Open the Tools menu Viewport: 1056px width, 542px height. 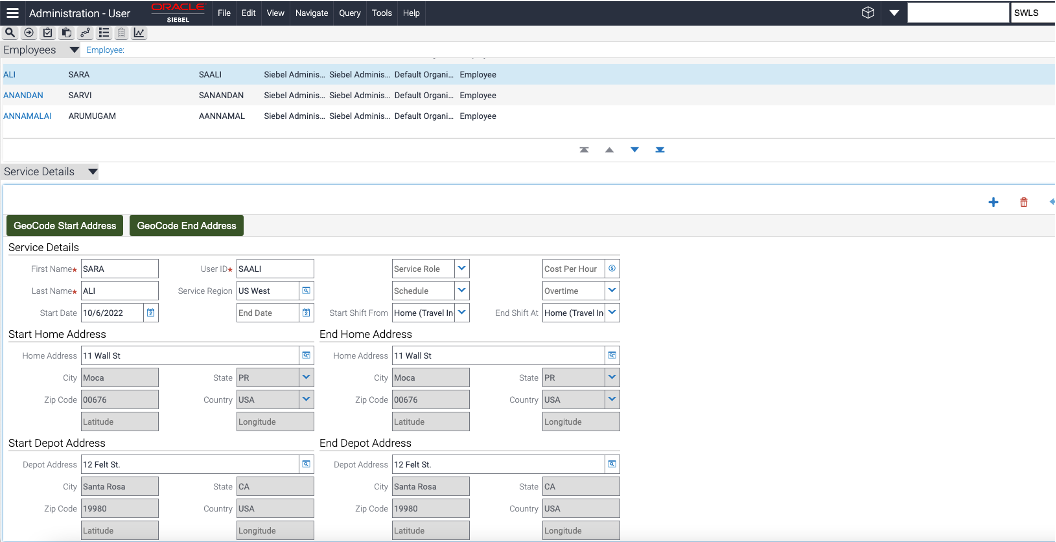click(382, 13)
